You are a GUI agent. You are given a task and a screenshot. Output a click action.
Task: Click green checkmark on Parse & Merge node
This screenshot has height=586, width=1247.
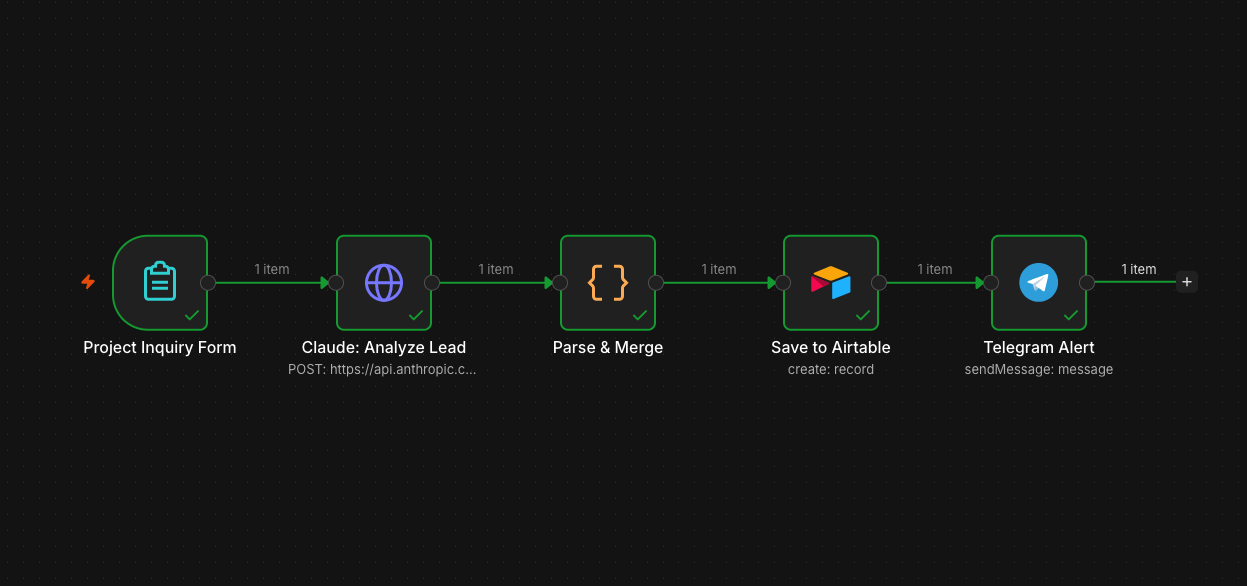pos(639,315)
